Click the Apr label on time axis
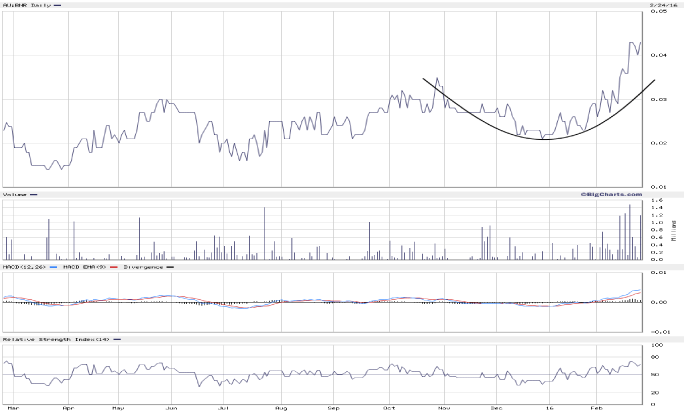The width and height of the screenshot is (684, 412). pyautogui.click(x=67, y=408)
